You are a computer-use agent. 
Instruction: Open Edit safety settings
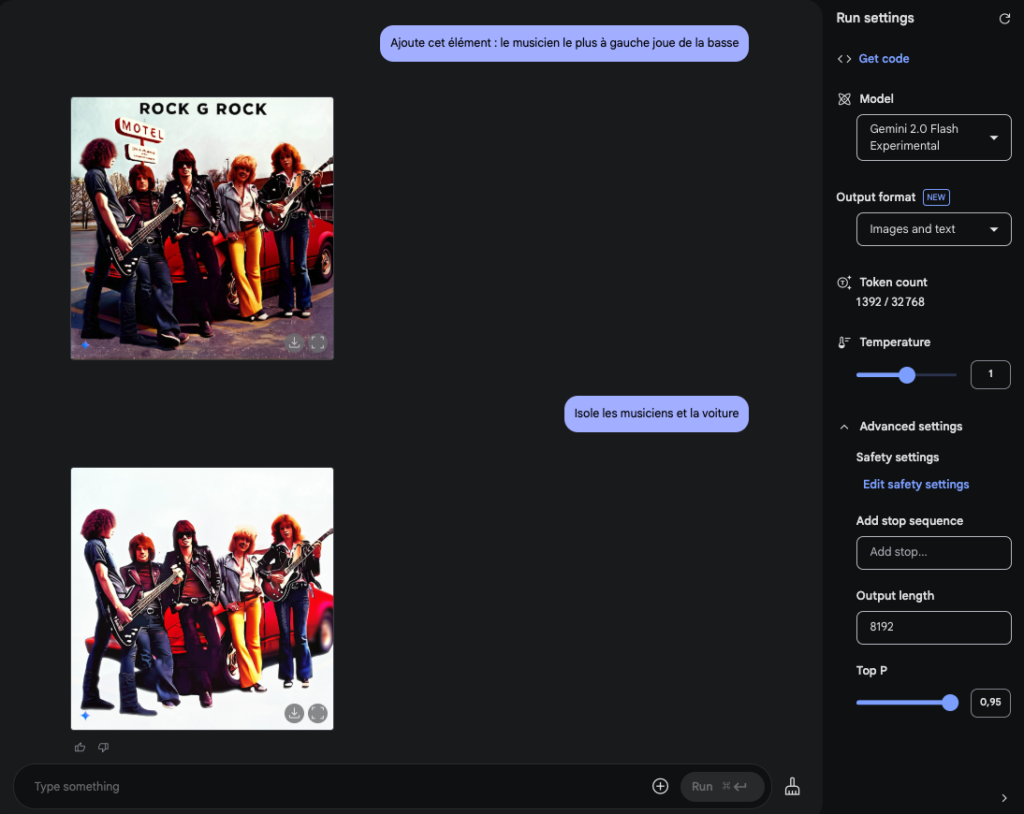915,484
